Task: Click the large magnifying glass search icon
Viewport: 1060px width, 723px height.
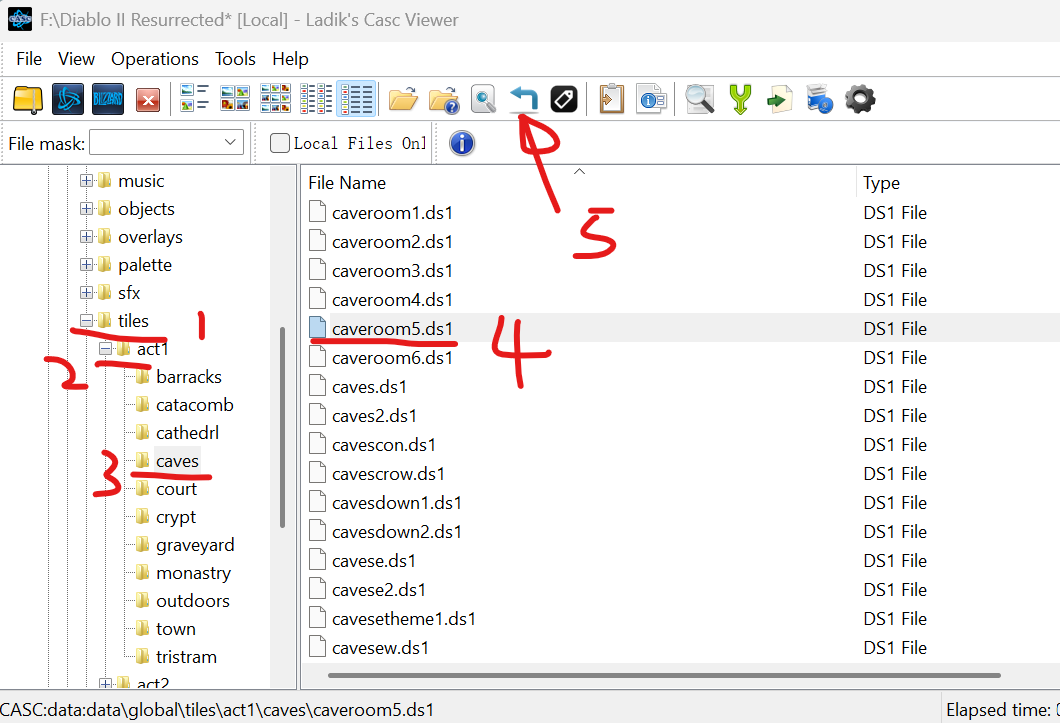Action: pyautogui.click(x=700, y=99)
